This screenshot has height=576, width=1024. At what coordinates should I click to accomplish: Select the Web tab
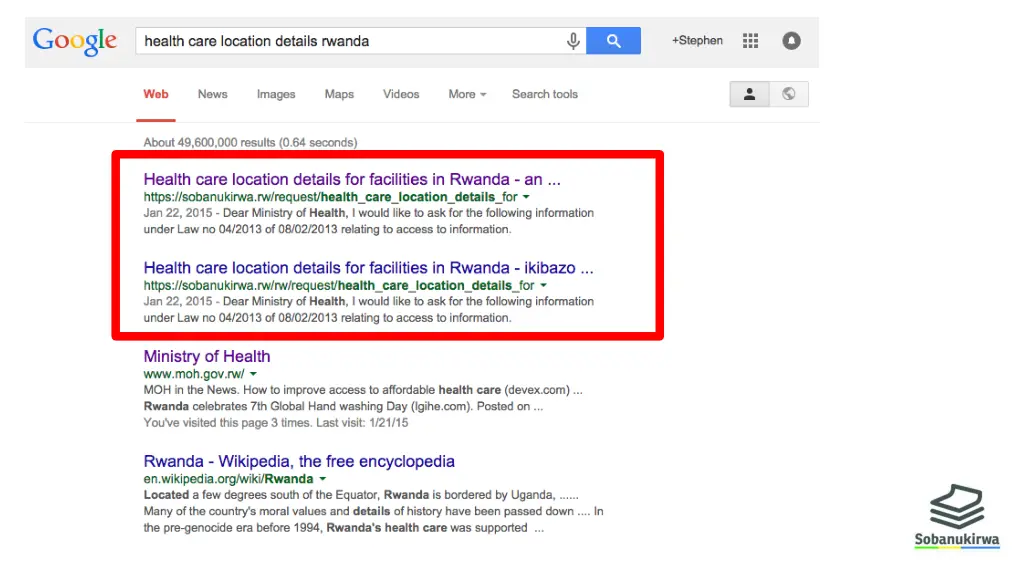156,94
